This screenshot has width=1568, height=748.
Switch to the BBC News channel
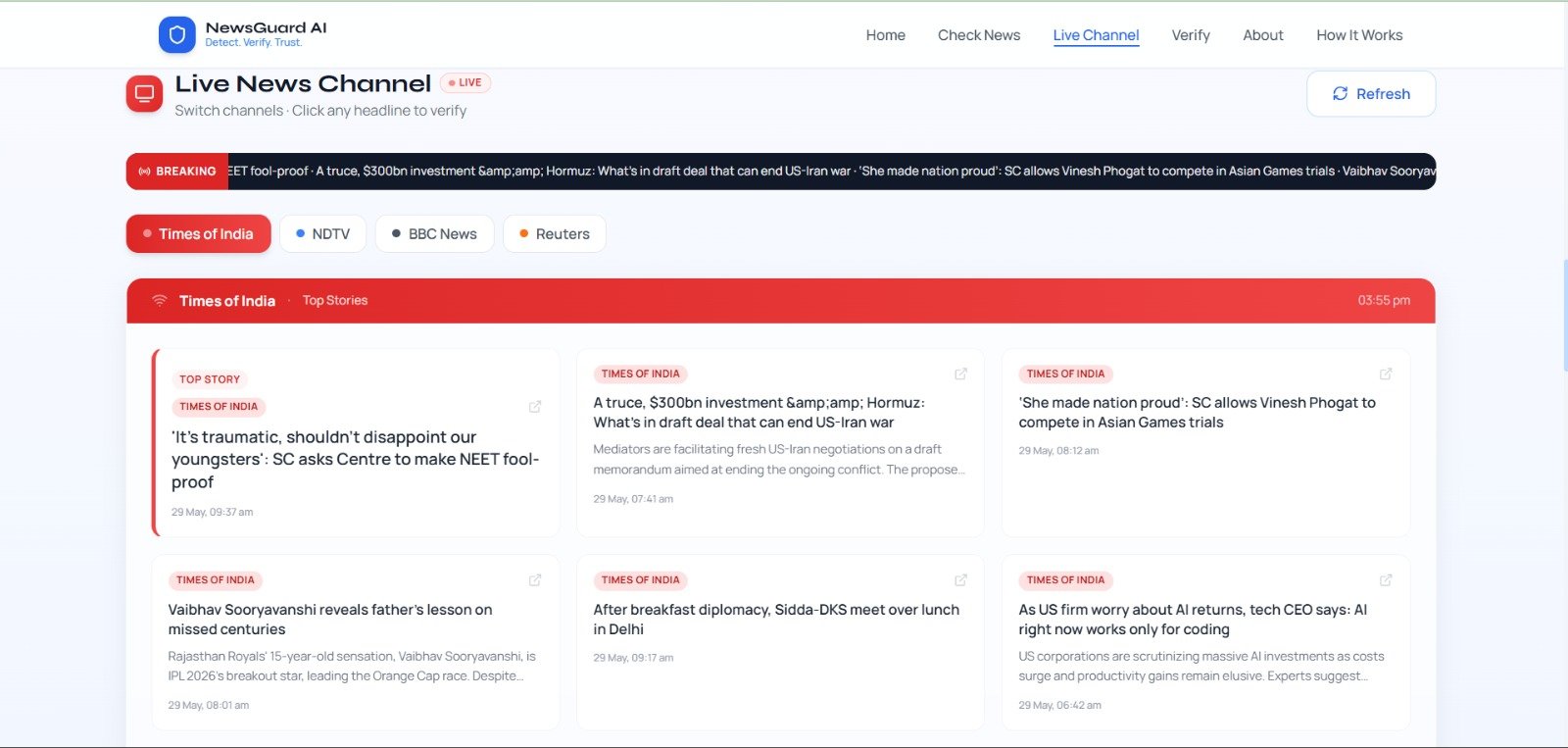click(434, 234)
